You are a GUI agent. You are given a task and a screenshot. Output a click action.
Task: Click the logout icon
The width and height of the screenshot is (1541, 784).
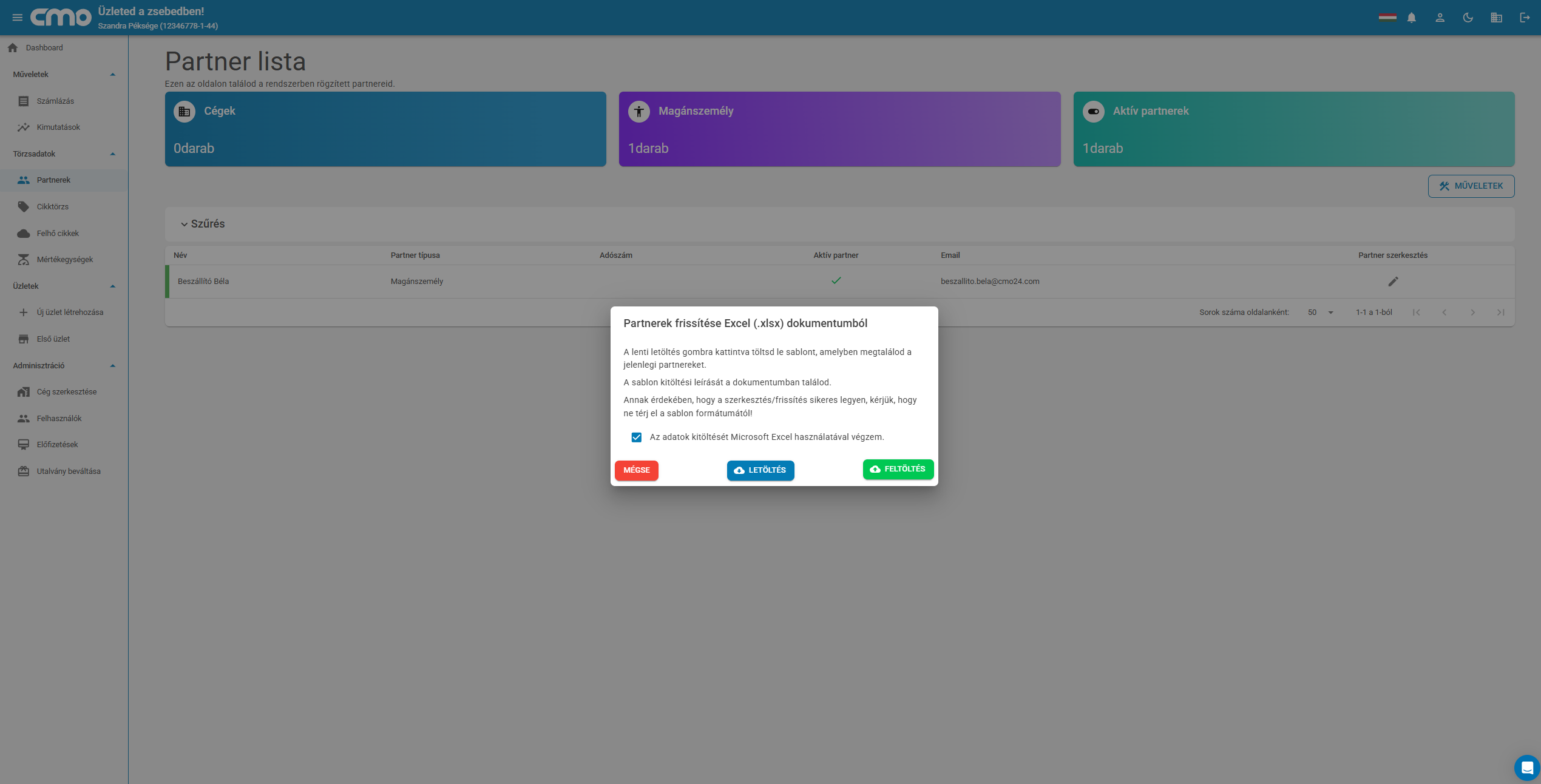point(1524,18)
